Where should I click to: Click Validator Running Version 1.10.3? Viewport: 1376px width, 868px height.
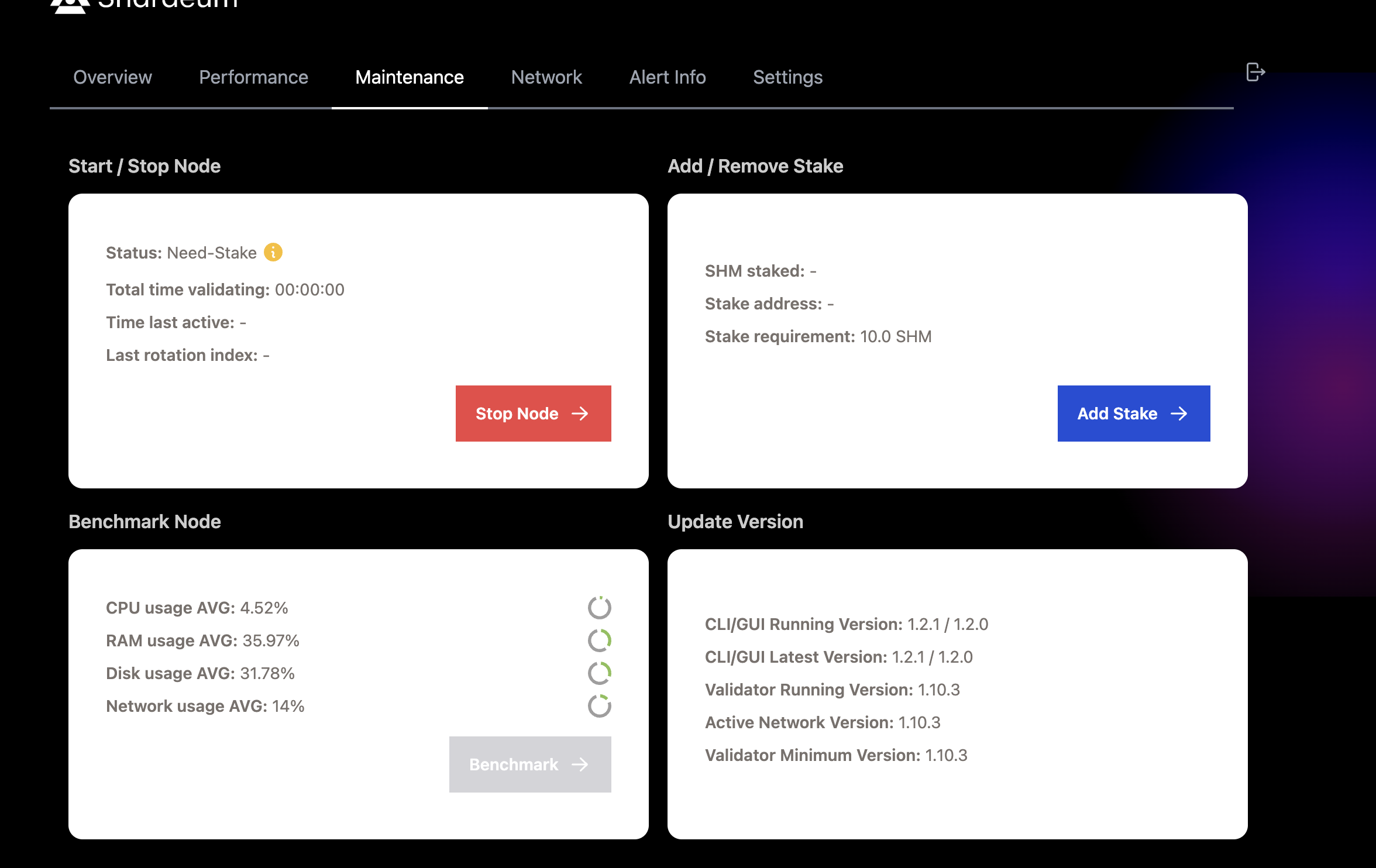coord(833,690)
